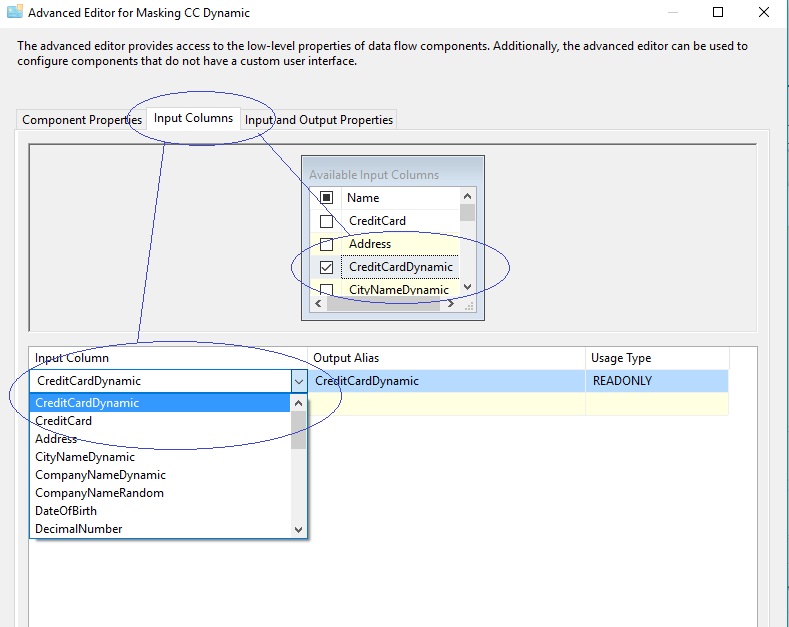Choose Address from the dropdown list
Screen dimensions: 789x627
[160, 439]
